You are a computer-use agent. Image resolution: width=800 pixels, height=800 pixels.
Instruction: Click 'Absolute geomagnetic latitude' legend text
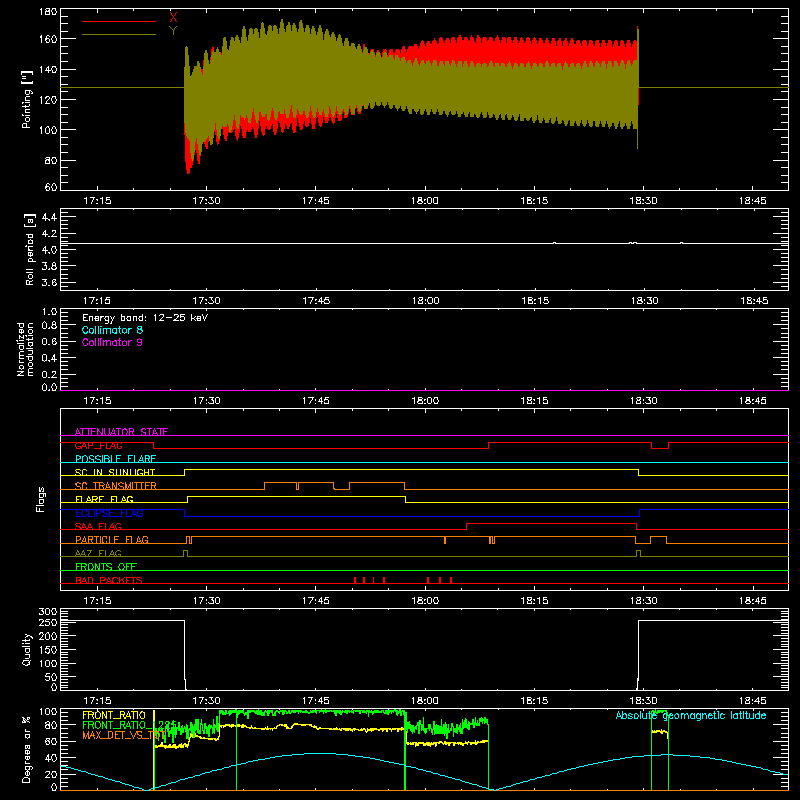point(691,715)
